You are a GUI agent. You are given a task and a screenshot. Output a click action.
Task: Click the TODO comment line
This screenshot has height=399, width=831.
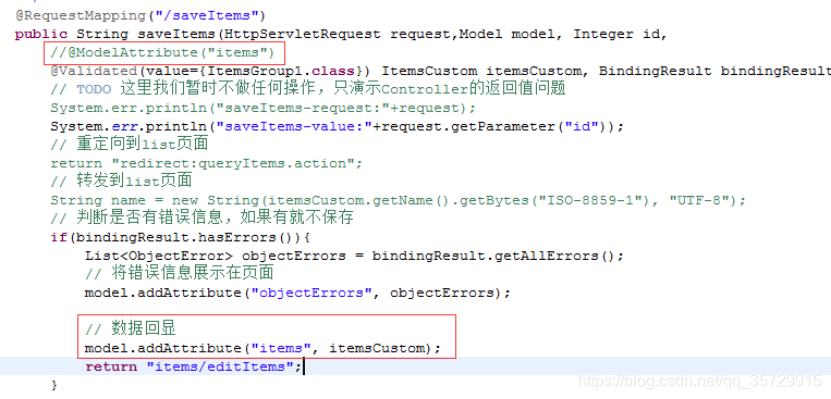coord(308,89)
